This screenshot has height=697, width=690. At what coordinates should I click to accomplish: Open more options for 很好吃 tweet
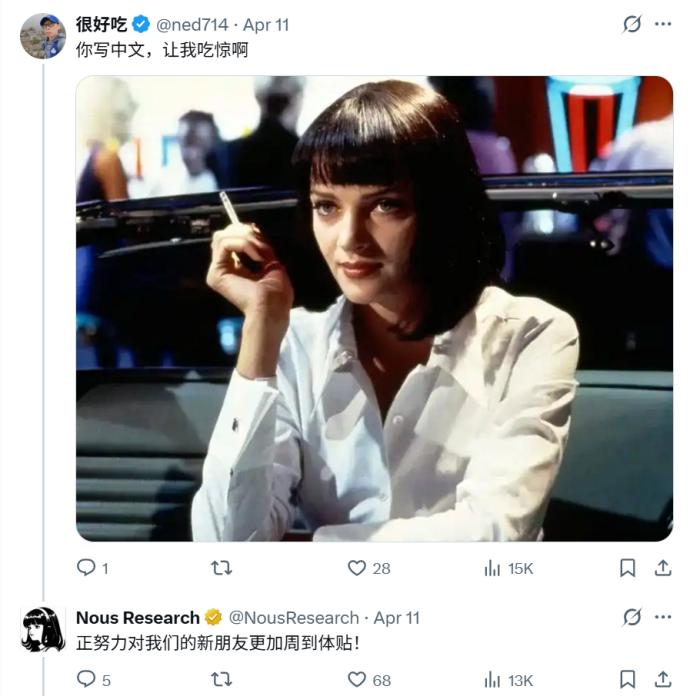[x=662, y=24]
